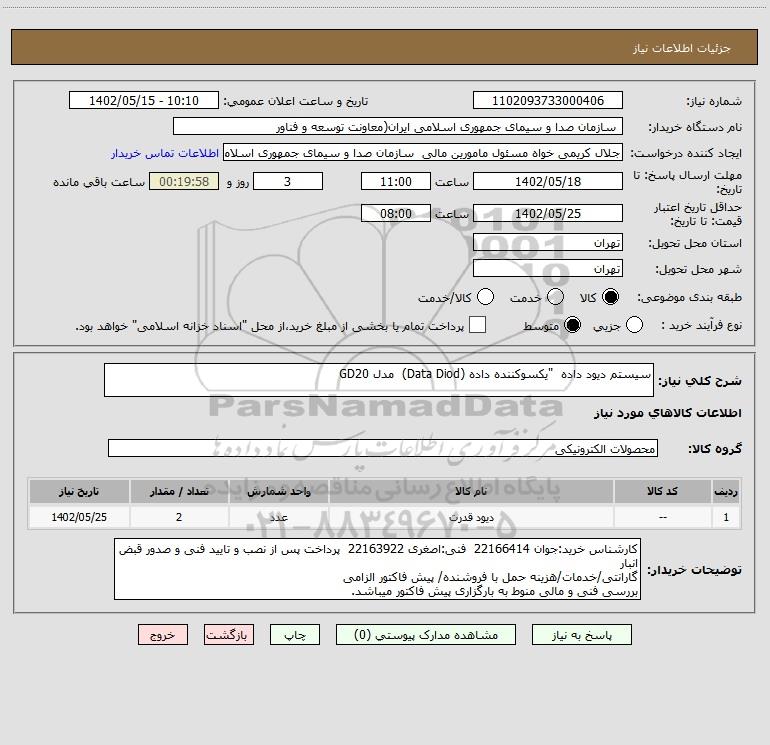Click the remaining days field showing 3

[x=288, y=181]
